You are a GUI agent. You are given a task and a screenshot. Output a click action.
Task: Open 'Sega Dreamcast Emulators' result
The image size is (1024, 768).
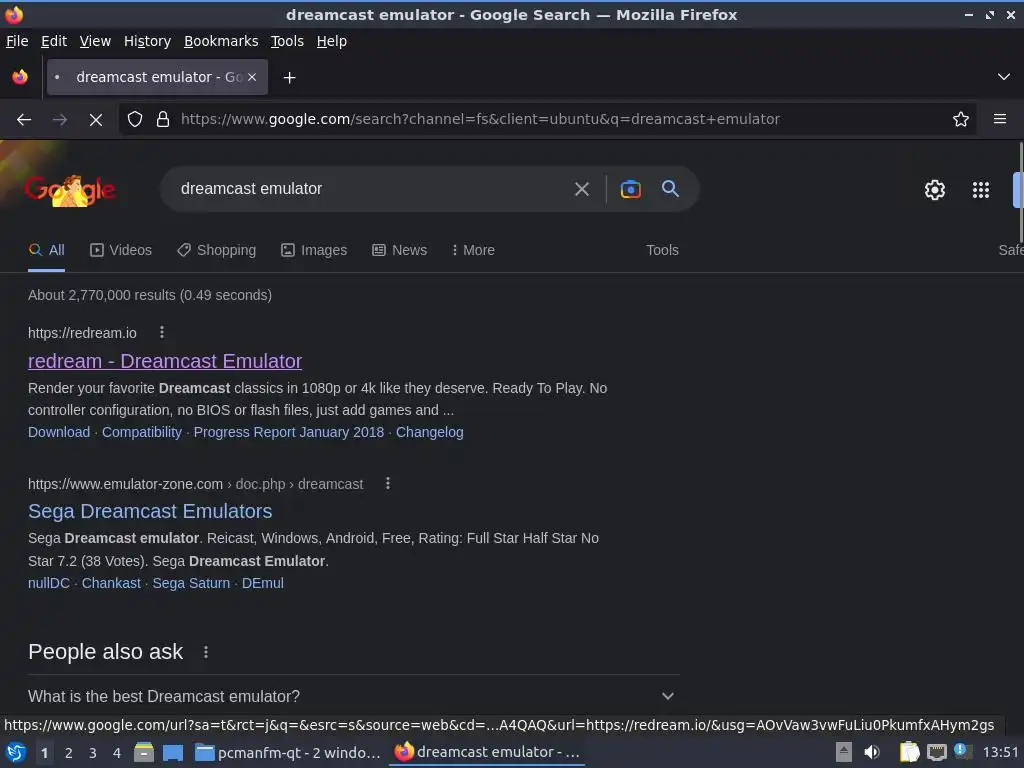click(150, 511)
